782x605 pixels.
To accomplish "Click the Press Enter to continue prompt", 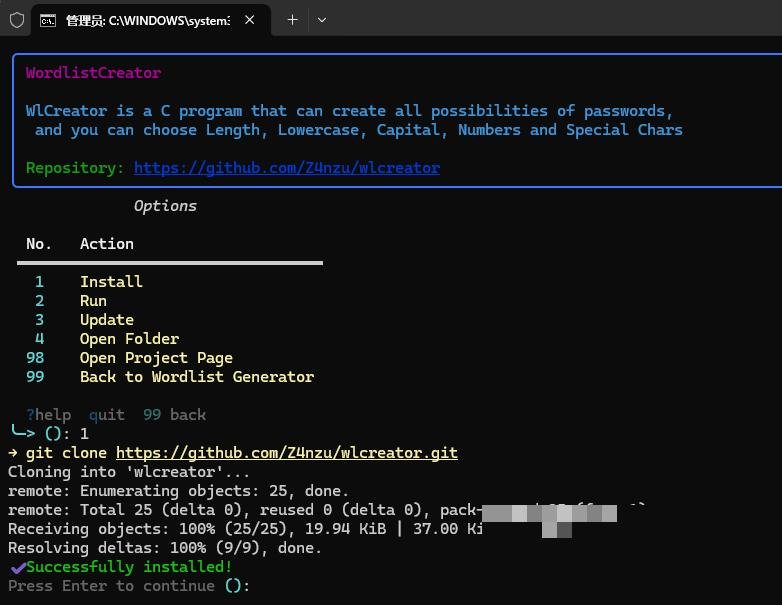I will (111, 586).
